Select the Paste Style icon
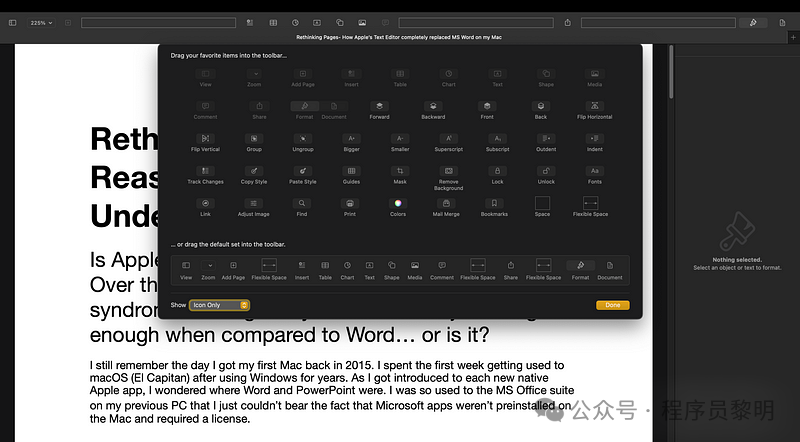Viewport: 800px width, 442px height. point(303,171)
